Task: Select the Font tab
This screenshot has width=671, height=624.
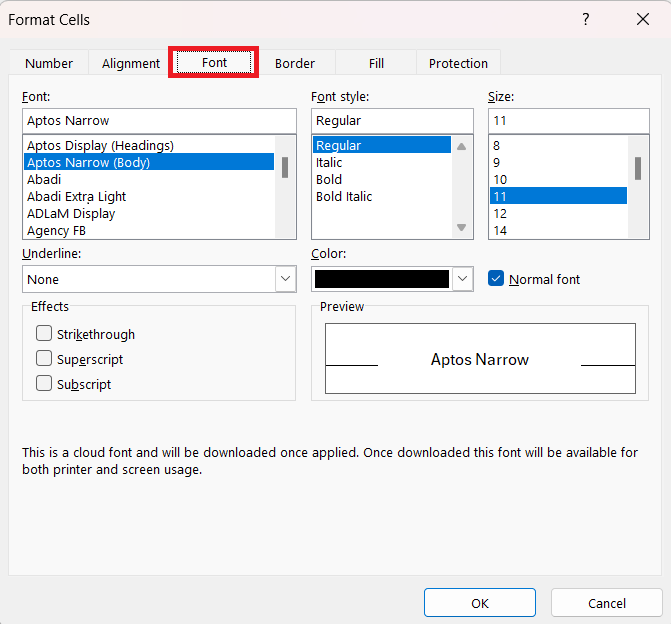Action: (214, 62)
